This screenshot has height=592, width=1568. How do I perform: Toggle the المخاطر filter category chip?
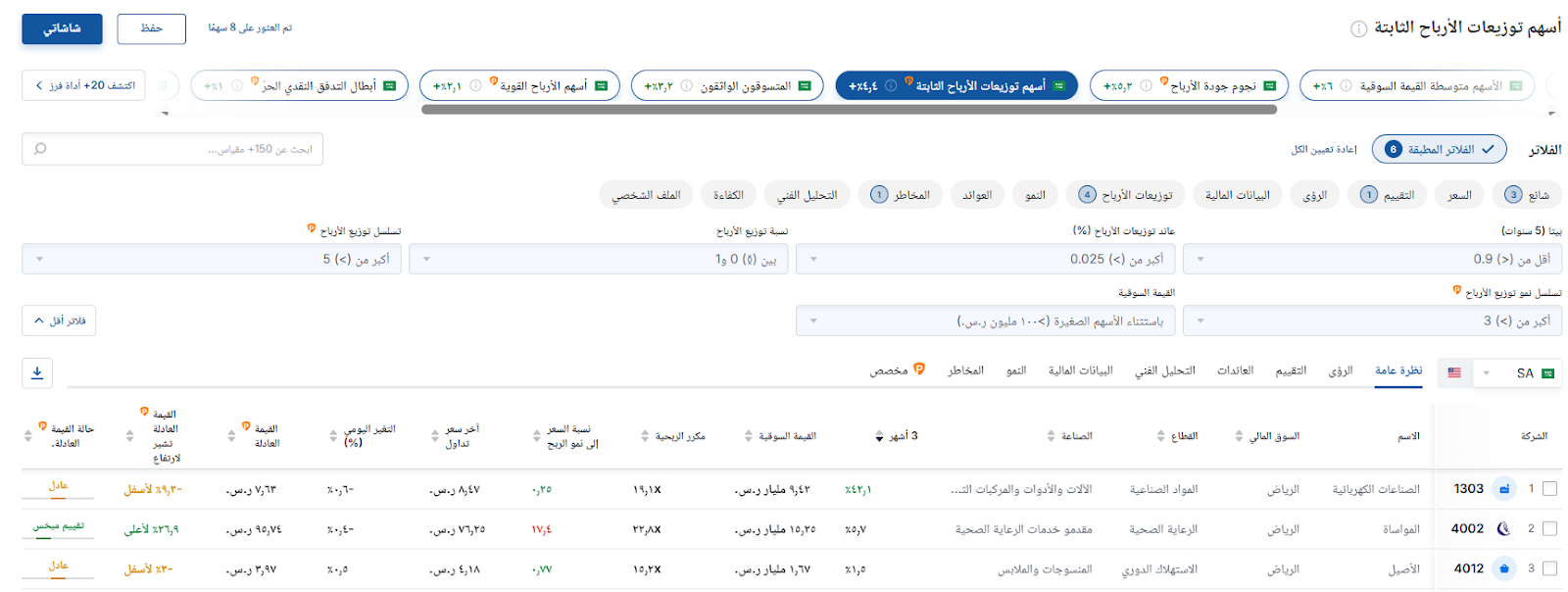pos(901,195)
